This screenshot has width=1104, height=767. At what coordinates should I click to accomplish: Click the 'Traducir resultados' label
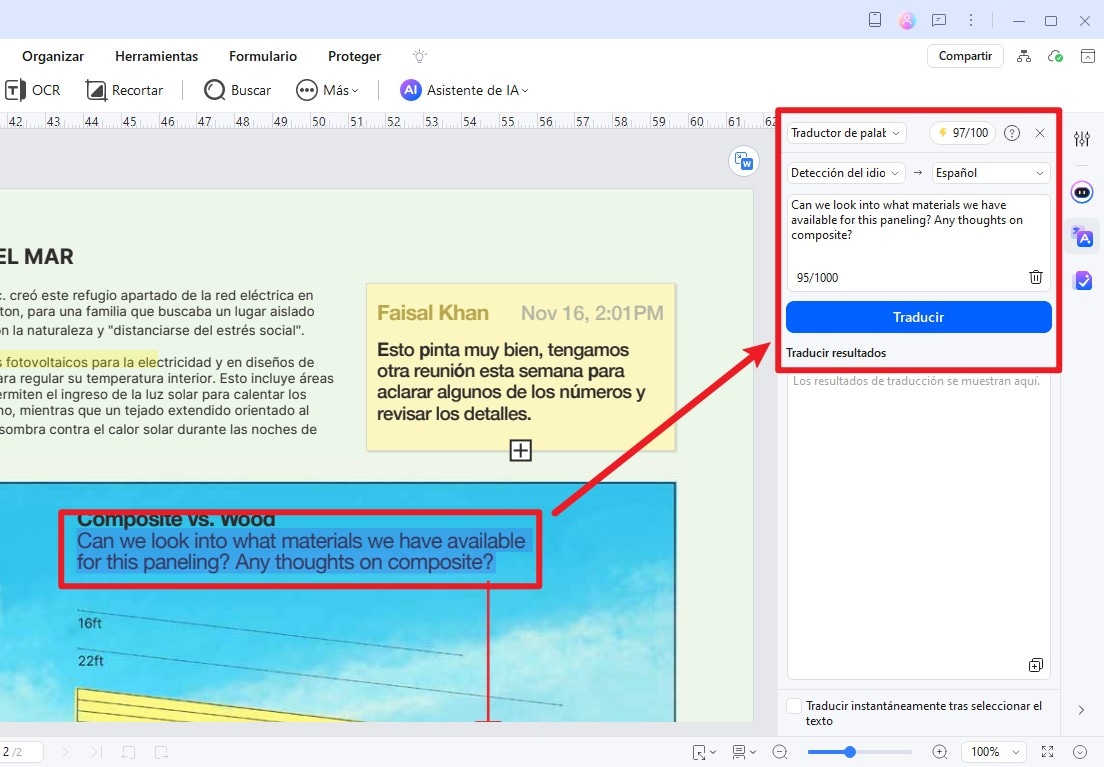pos(836,353)
